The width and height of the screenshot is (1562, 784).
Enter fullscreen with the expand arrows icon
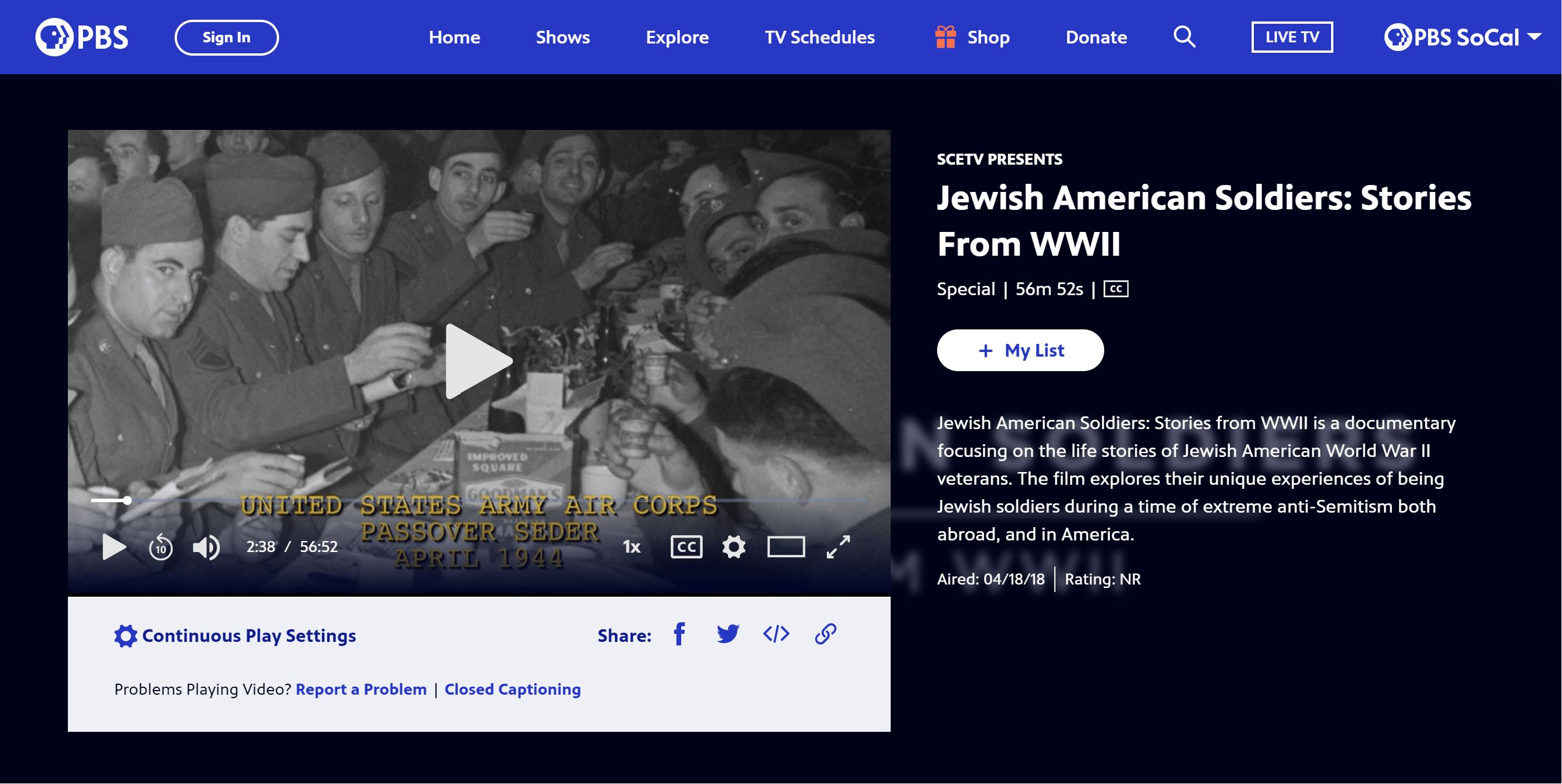[x=838, y=547]
